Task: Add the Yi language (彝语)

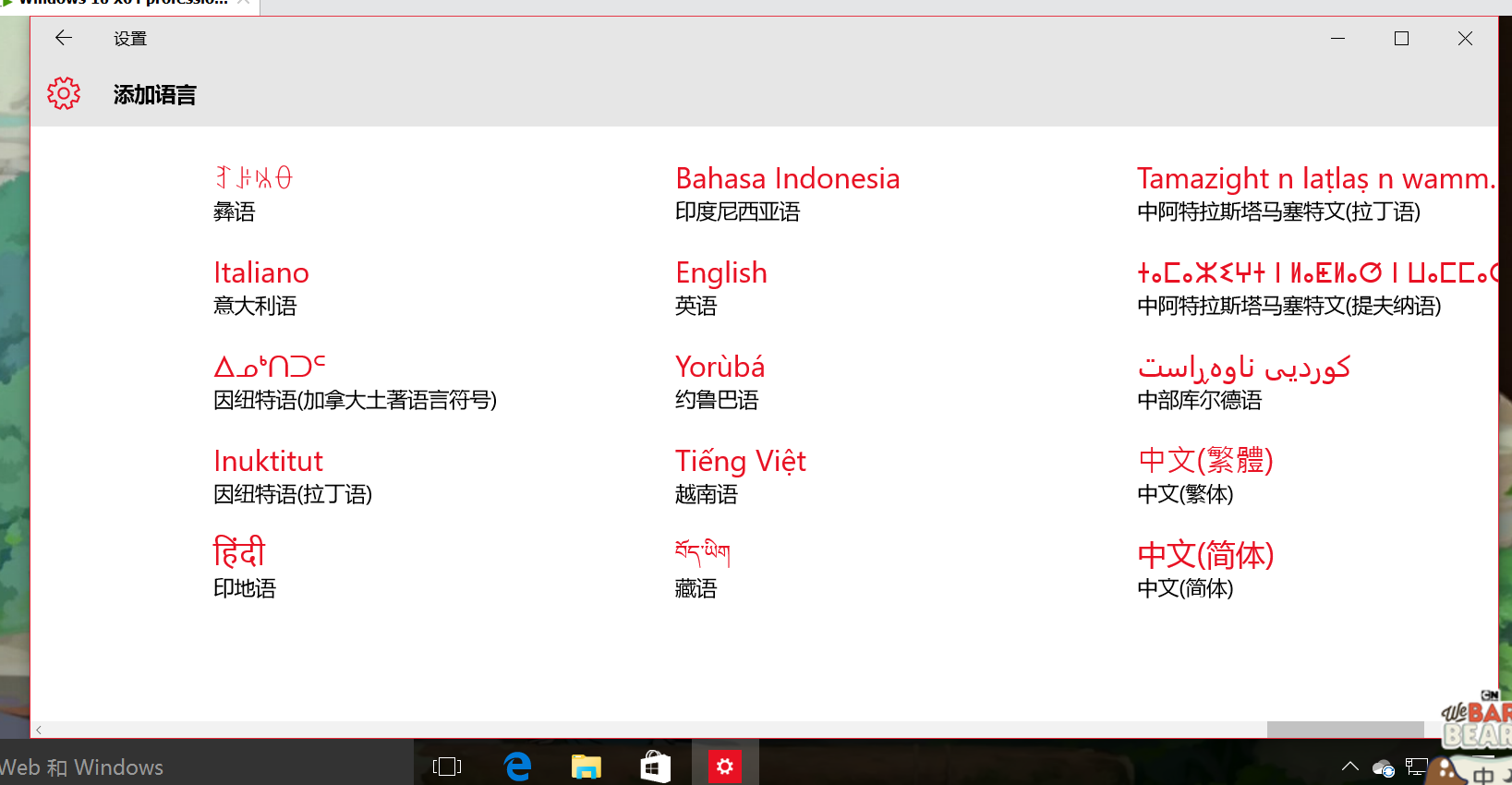Action: pos(253,194)
